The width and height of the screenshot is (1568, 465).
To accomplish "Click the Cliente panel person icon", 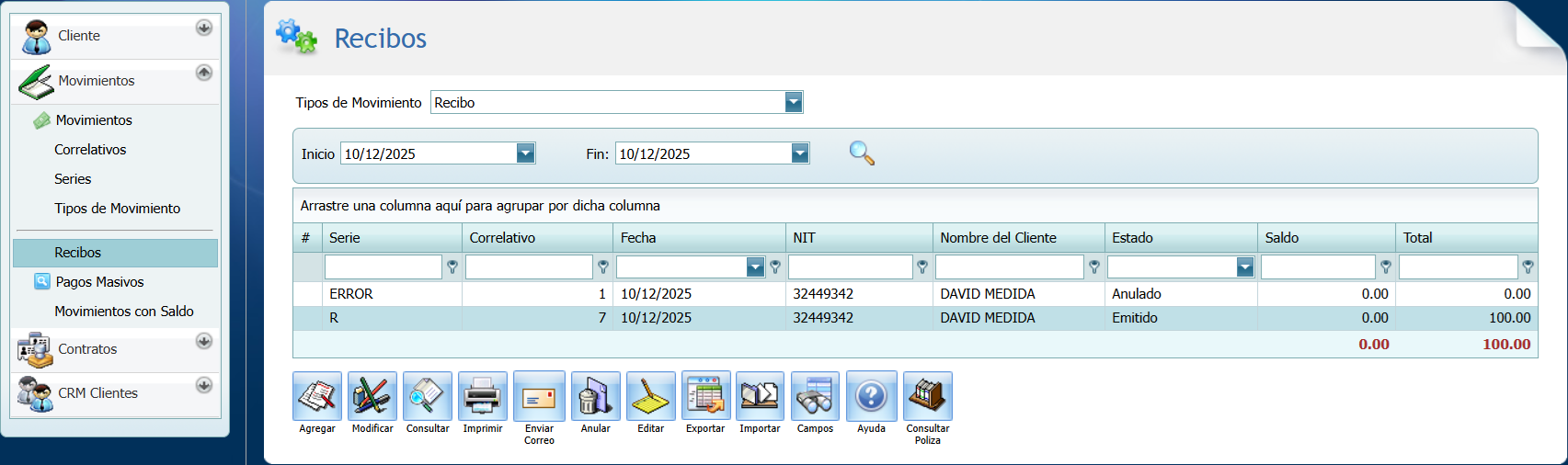I will [x=36, y=37].
